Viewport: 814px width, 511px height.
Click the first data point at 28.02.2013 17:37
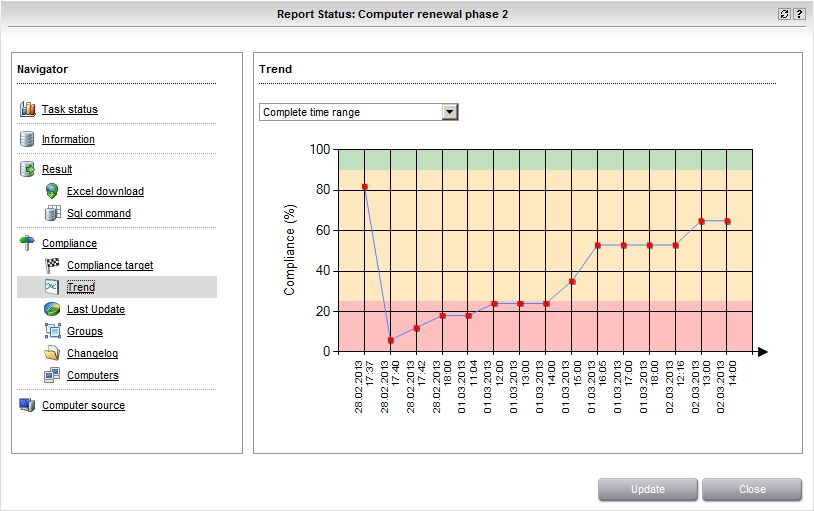365,186
